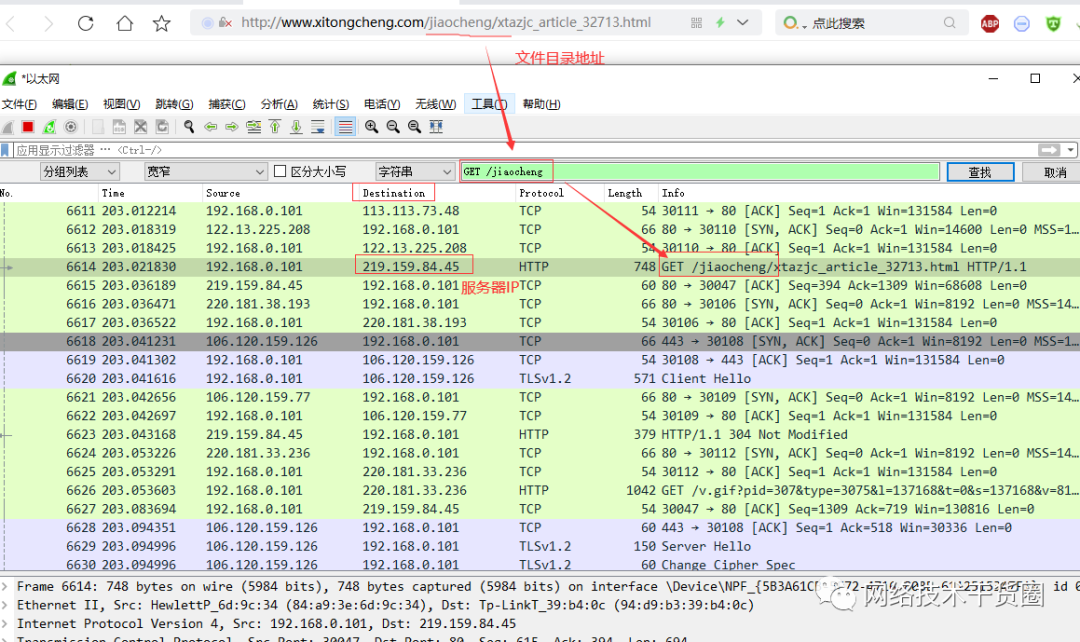Image resolution: width=1080 pixels, height=642 pixels.
Task: Click the green shield extension icon
Action: (1053, 24)
